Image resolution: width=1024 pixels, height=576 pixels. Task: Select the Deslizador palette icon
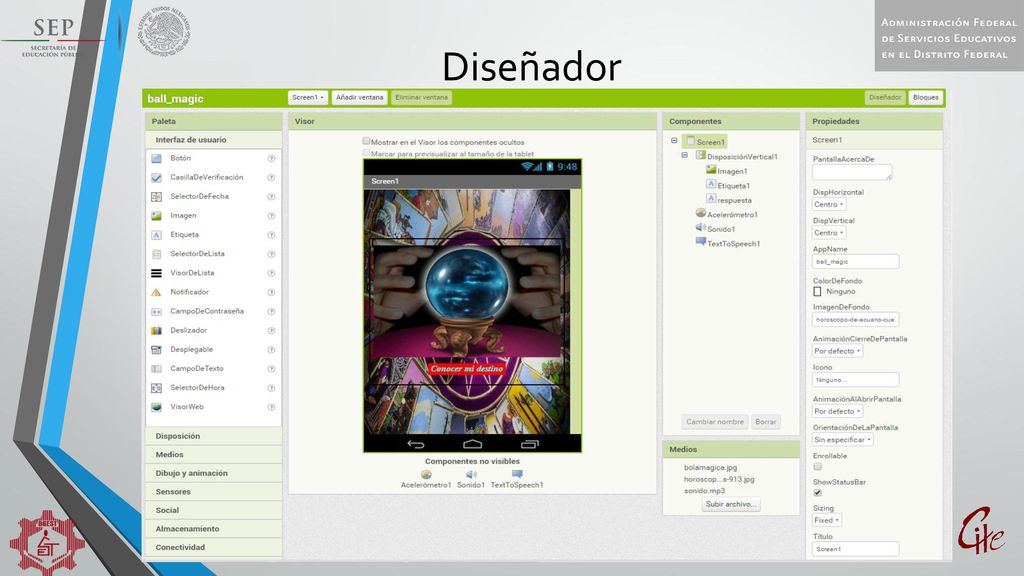[156, 330]
